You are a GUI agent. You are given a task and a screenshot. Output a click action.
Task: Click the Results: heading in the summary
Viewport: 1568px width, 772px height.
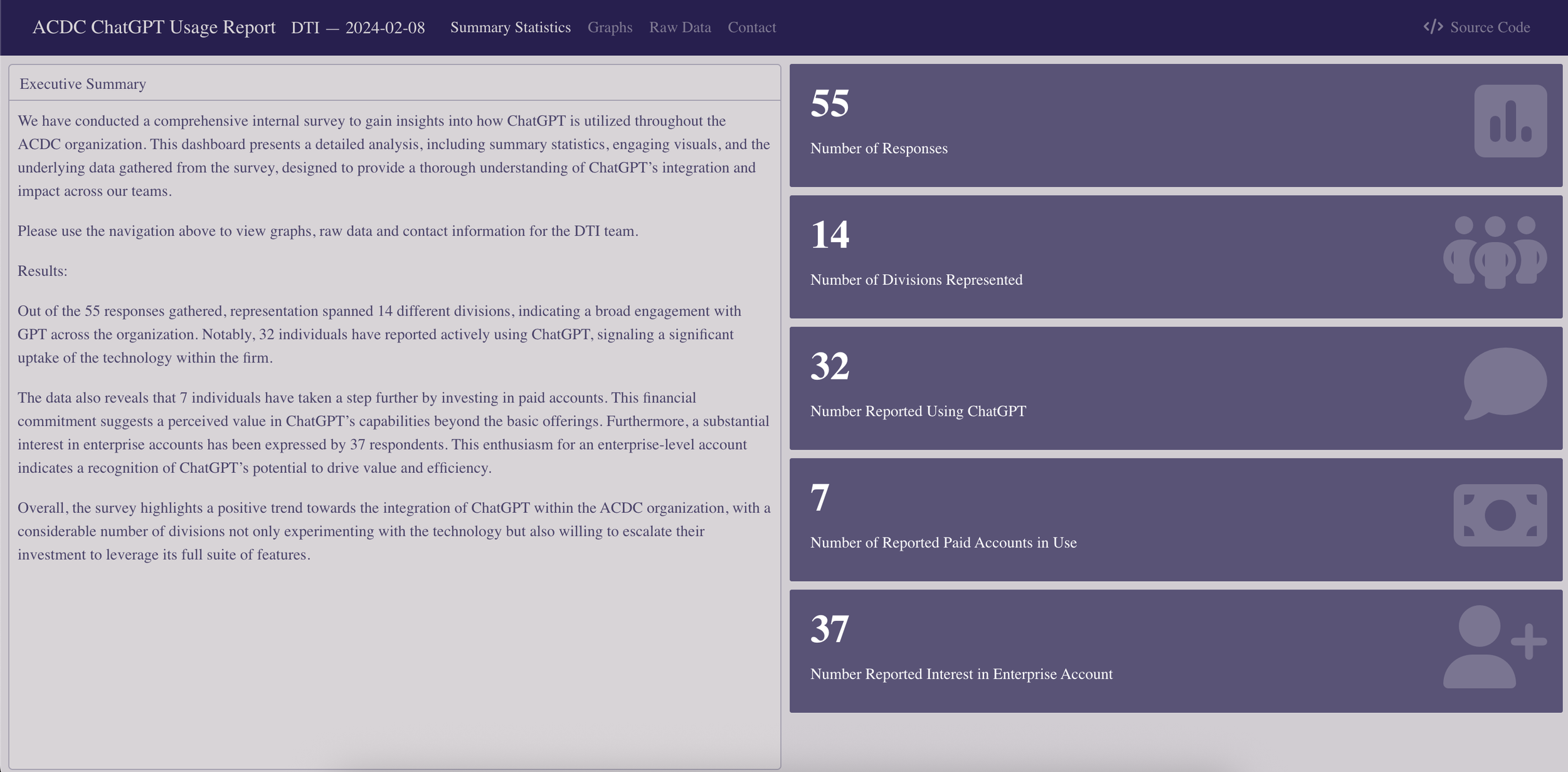[x=42, y=271]
